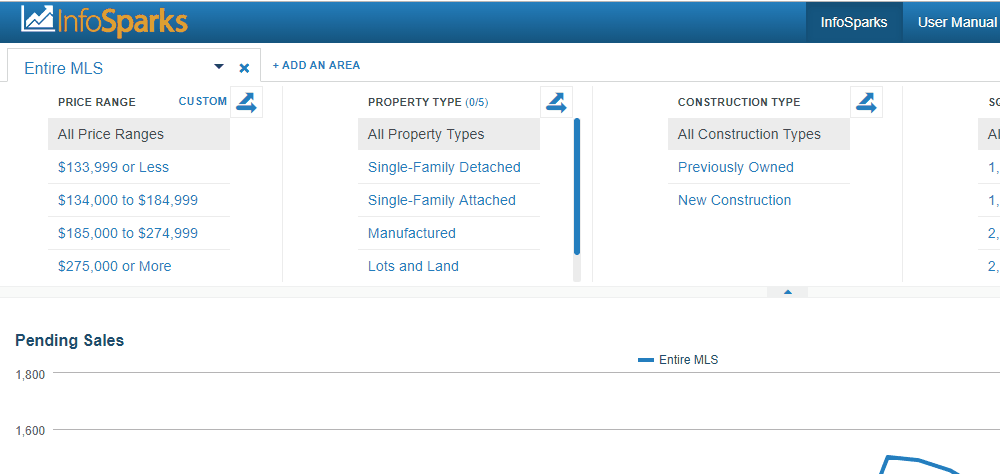Open the InfoSparks top tab

tap(853, 22)
